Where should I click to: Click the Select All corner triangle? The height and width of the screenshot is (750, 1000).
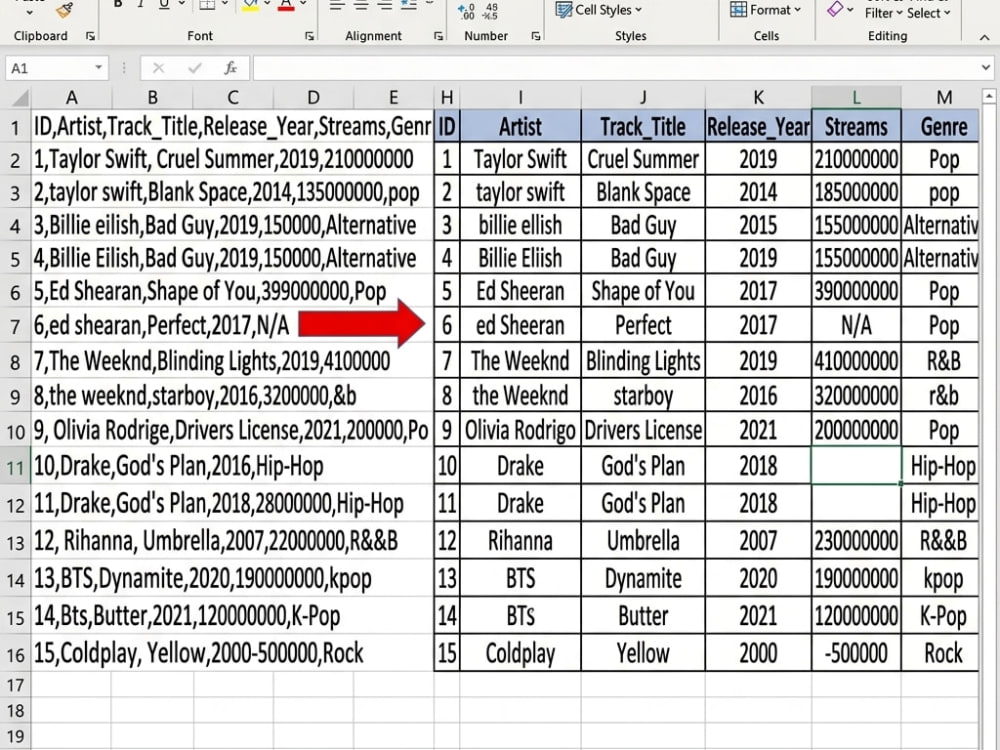pyautogui.click(x=20, y=98)
